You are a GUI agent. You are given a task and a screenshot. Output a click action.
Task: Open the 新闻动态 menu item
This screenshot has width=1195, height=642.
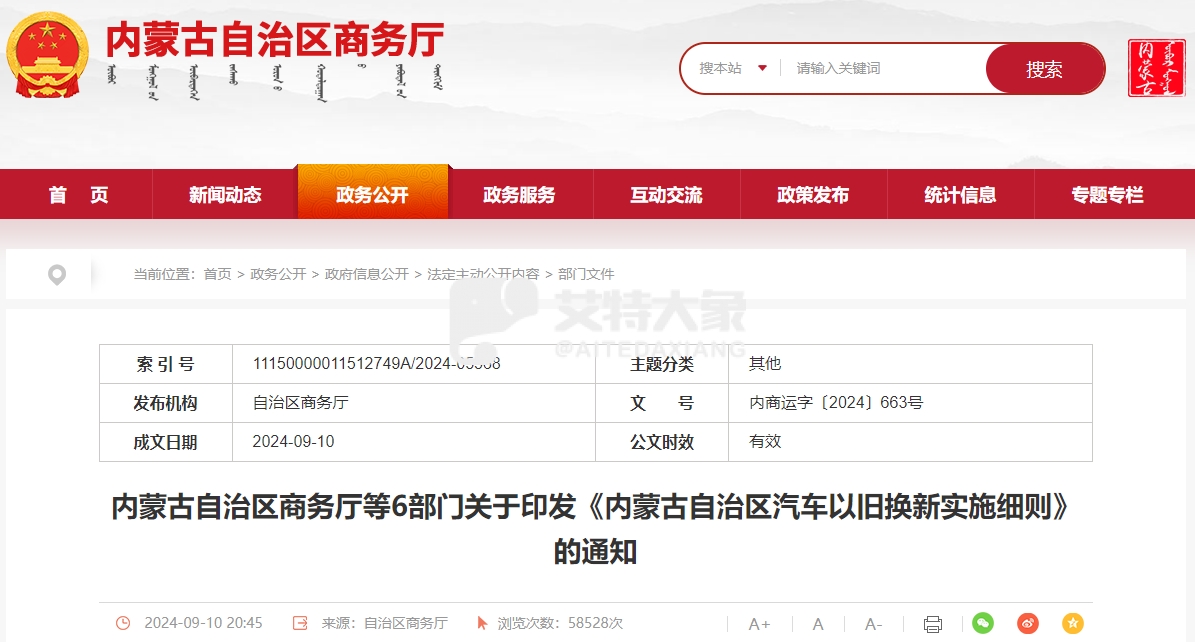pos(225,195)
